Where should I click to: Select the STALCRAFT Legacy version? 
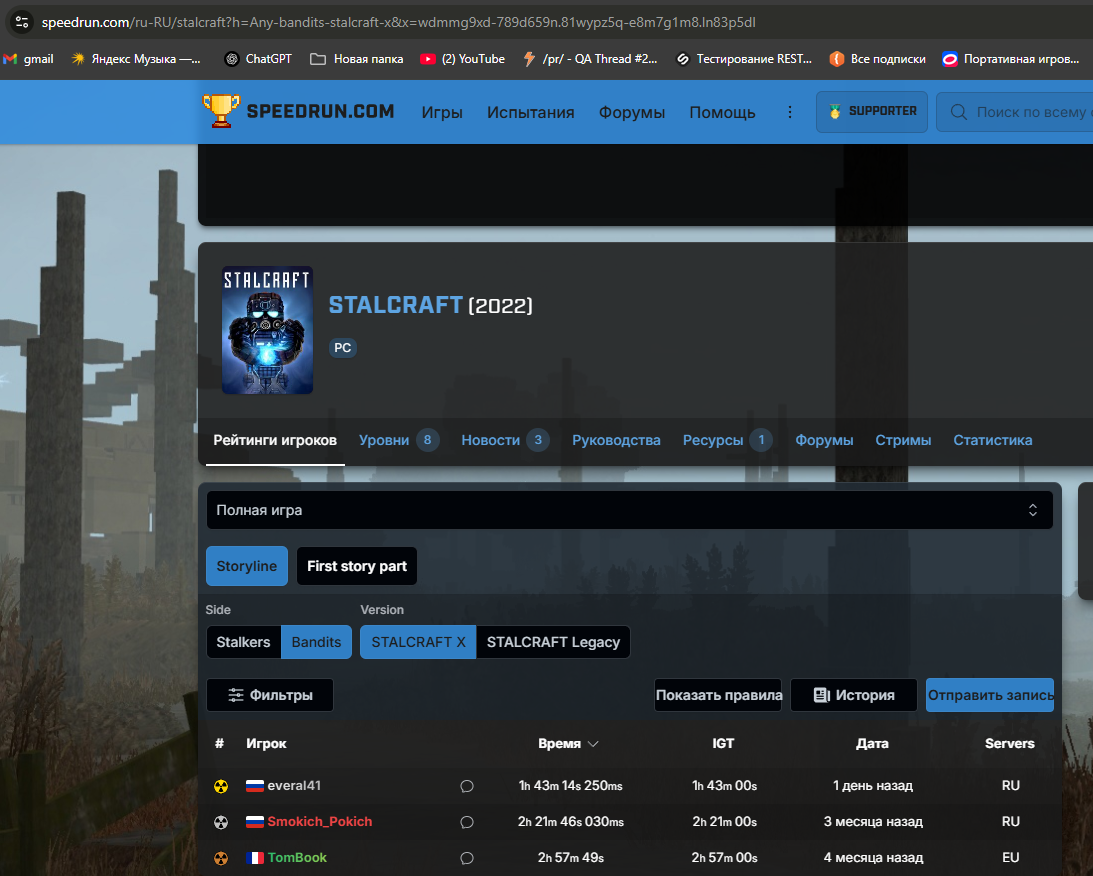point(553,642)
